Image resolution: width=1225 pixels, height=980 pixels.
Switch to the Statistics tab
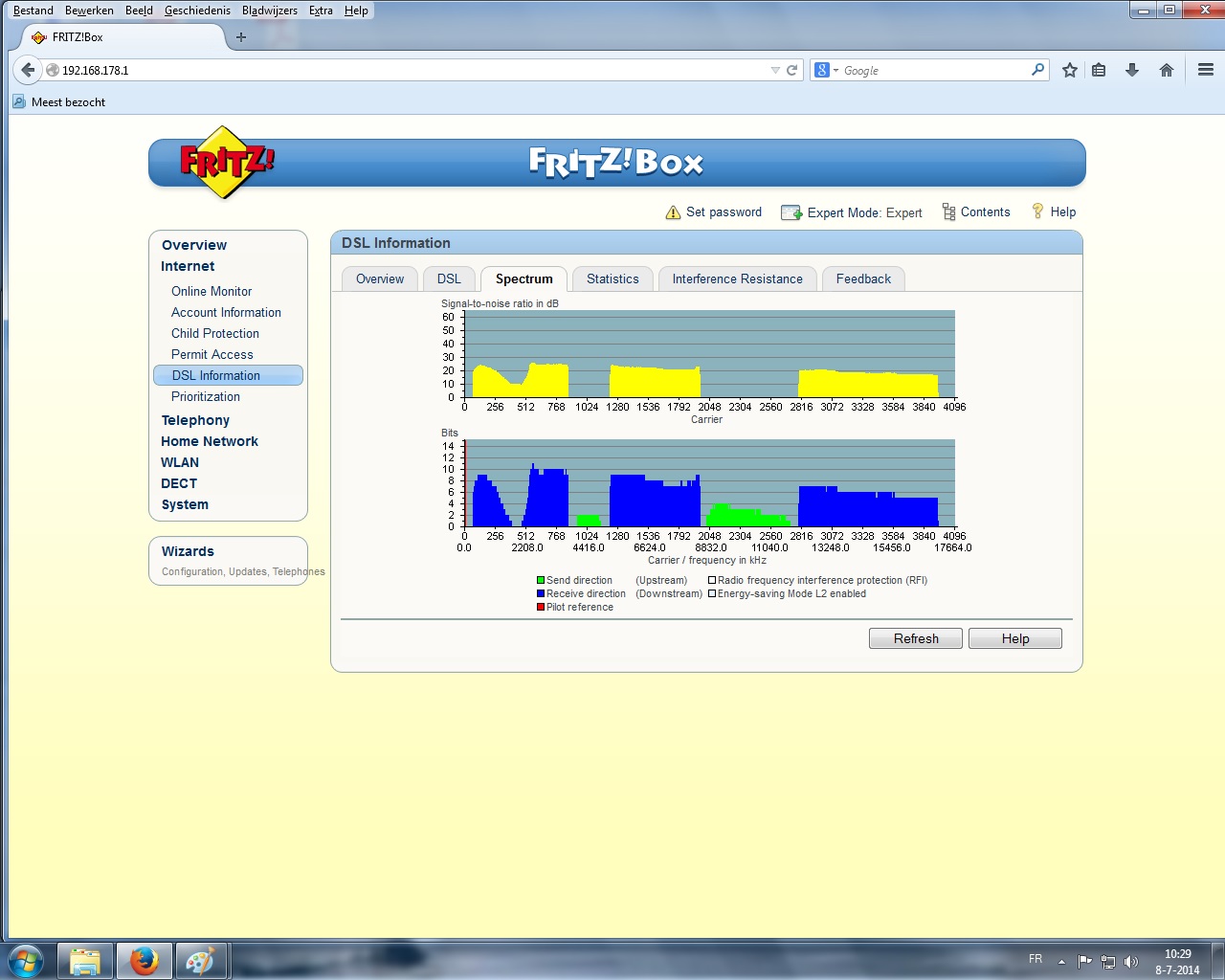(x=612, y=278)
